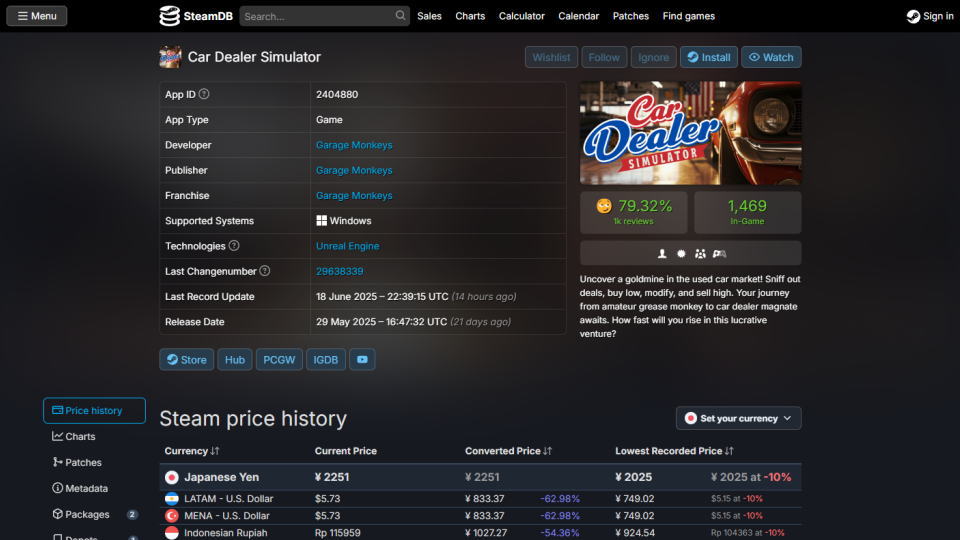Click the Follow button
The height and width of the screenshot is (540, 960).
click(x=604, y=57)
